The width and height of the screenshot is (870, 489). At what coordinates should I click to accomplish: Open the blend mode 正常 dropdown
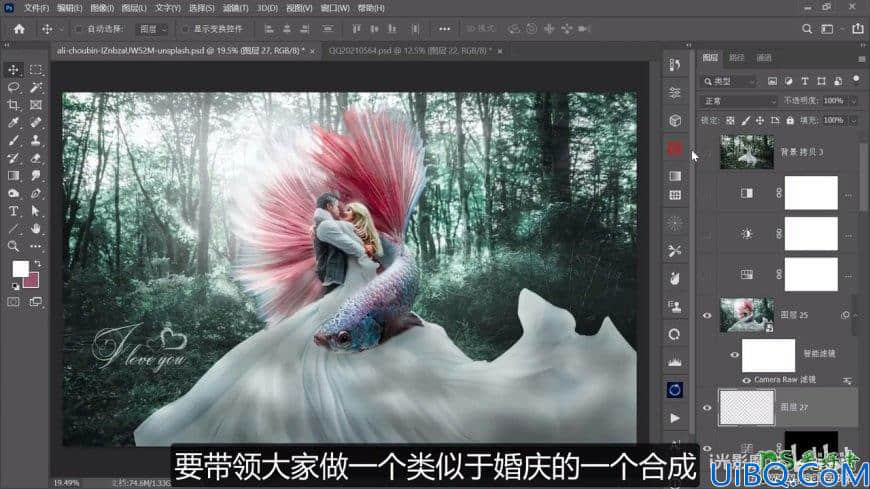click(x=740, y=101)
